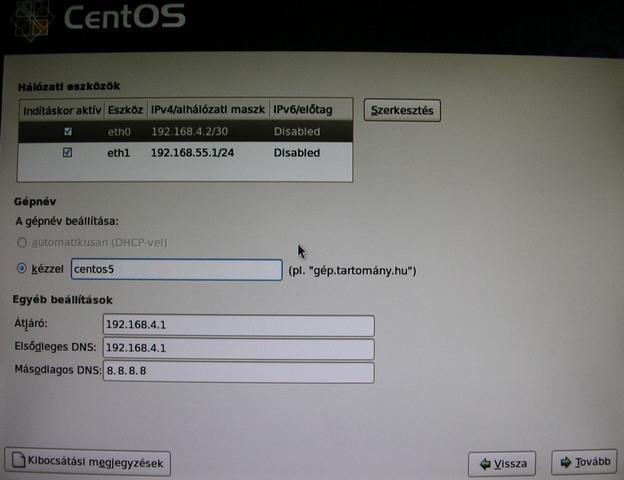This screenshot has width=624, height=480.
Task: Click the Indításkor aktív column header
Action: (61, 109)
